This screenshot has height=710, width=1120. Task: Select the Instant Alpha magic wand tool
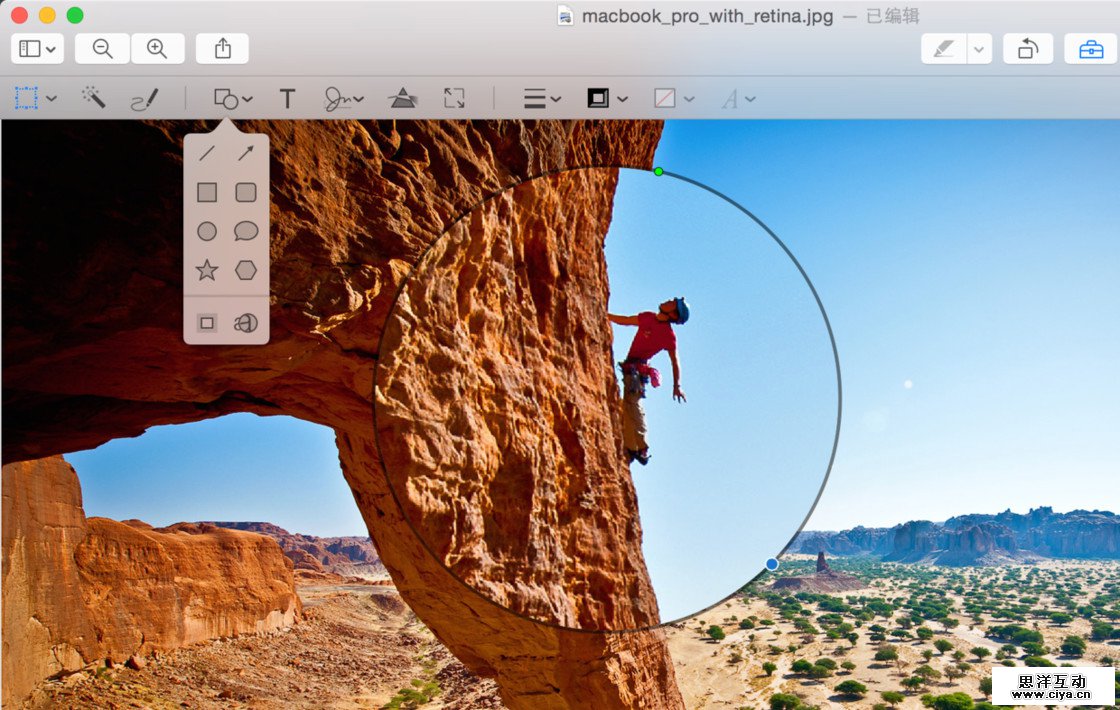[x=94, y=97]
